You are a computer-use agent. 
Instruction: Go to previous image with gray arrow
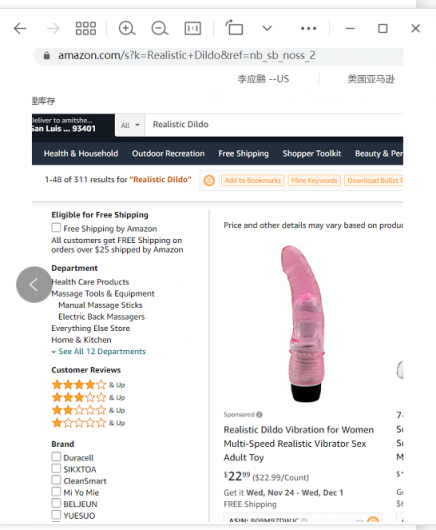click(34, 285)
